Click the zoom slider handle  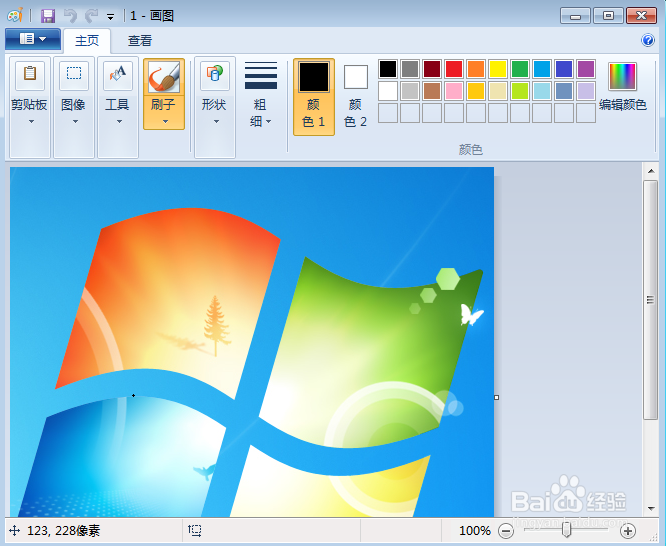click(x=566, y=530)
